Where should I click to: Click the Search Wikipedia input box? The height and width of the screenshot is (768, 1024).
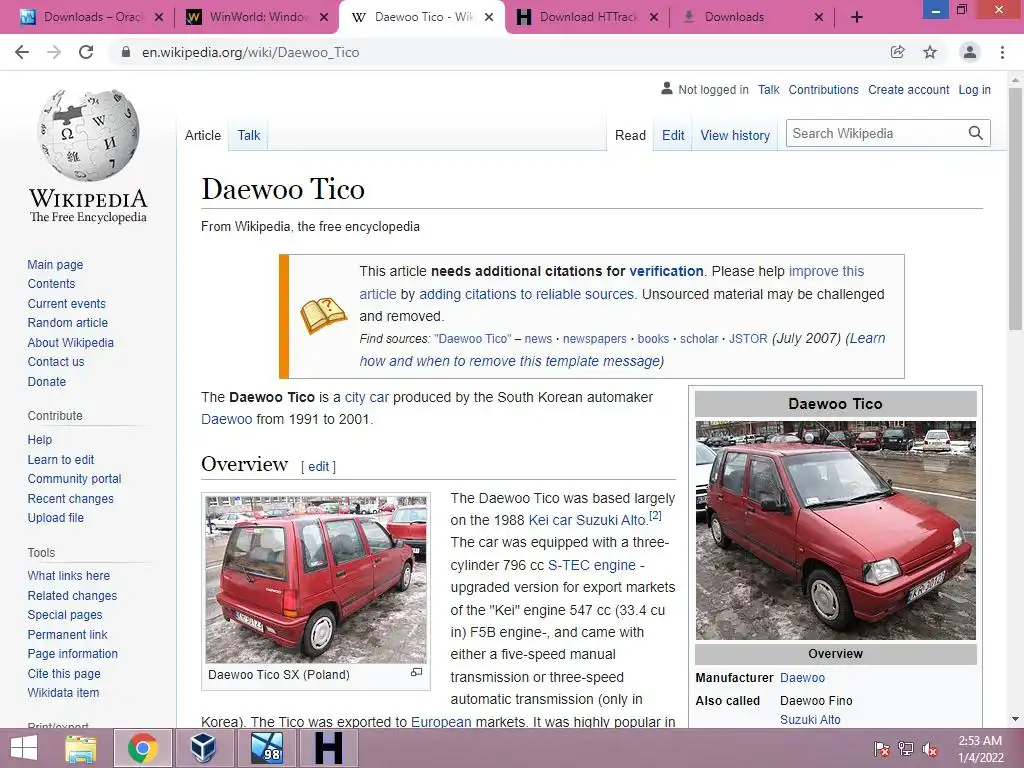(x=876, y=133)
